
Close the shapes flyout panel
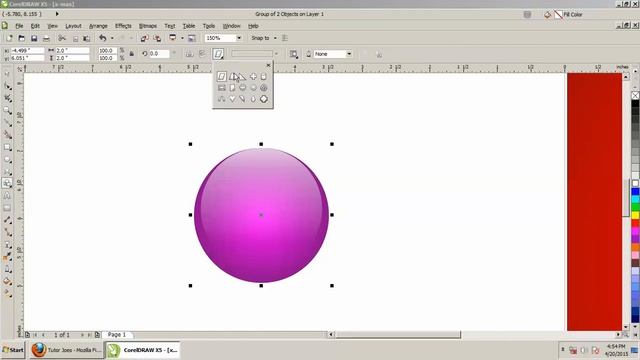click(x=268, y=65)
